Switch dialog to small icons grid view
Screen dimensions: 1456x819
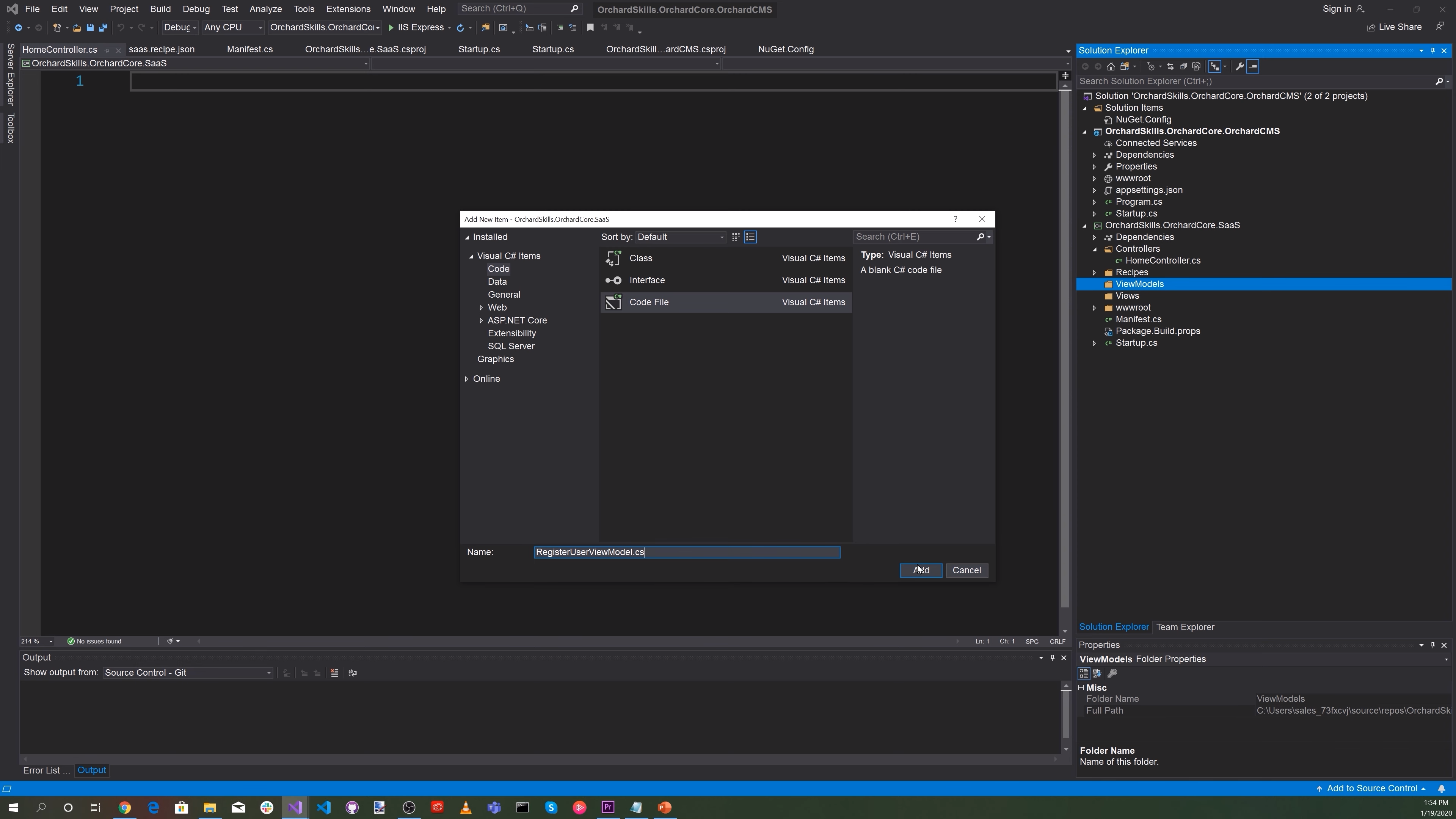(735, 237)
